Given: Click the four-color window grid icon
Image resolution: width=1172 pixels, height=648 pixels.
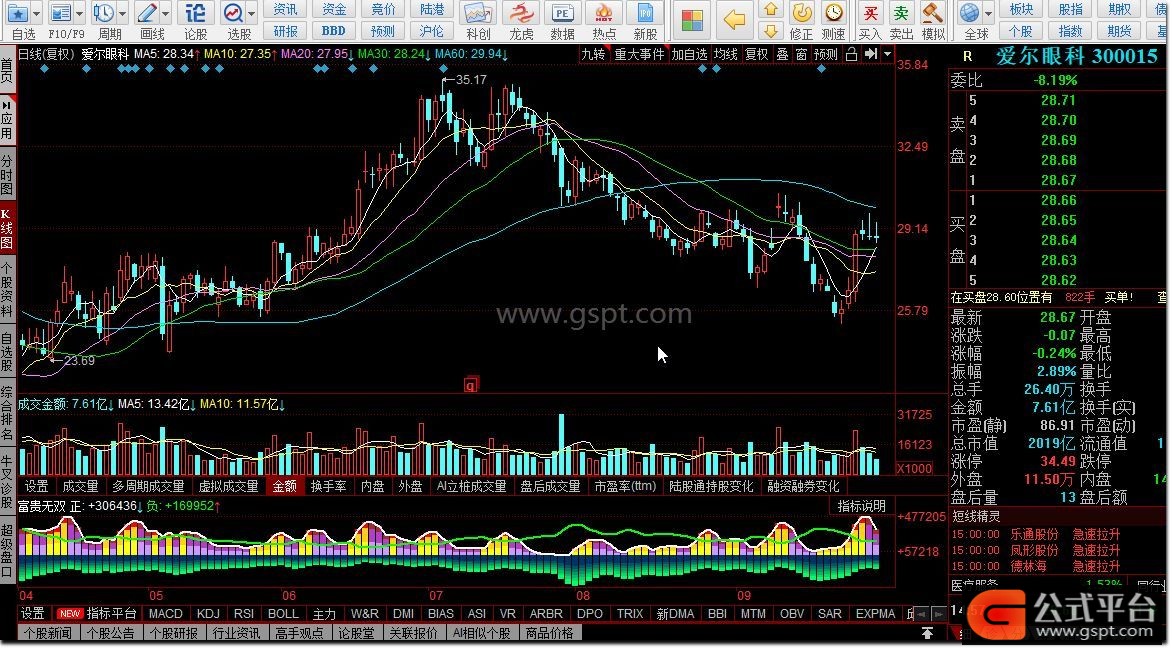Looking at the screenshot, I should tap(691, 20).
